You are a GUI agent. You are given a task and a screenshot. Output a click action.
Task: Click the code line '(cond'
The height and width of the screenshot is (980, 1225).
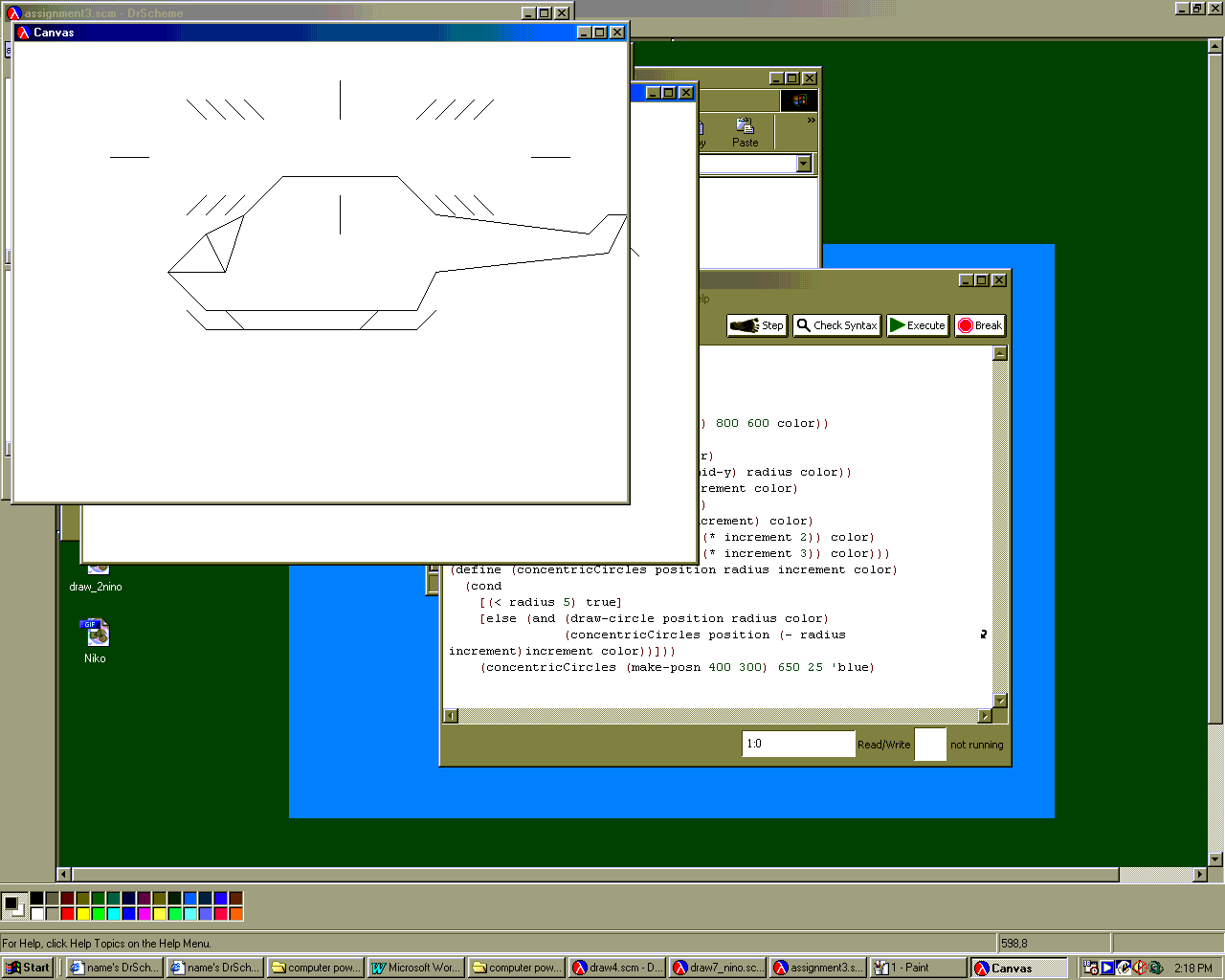tap(483, 586)
